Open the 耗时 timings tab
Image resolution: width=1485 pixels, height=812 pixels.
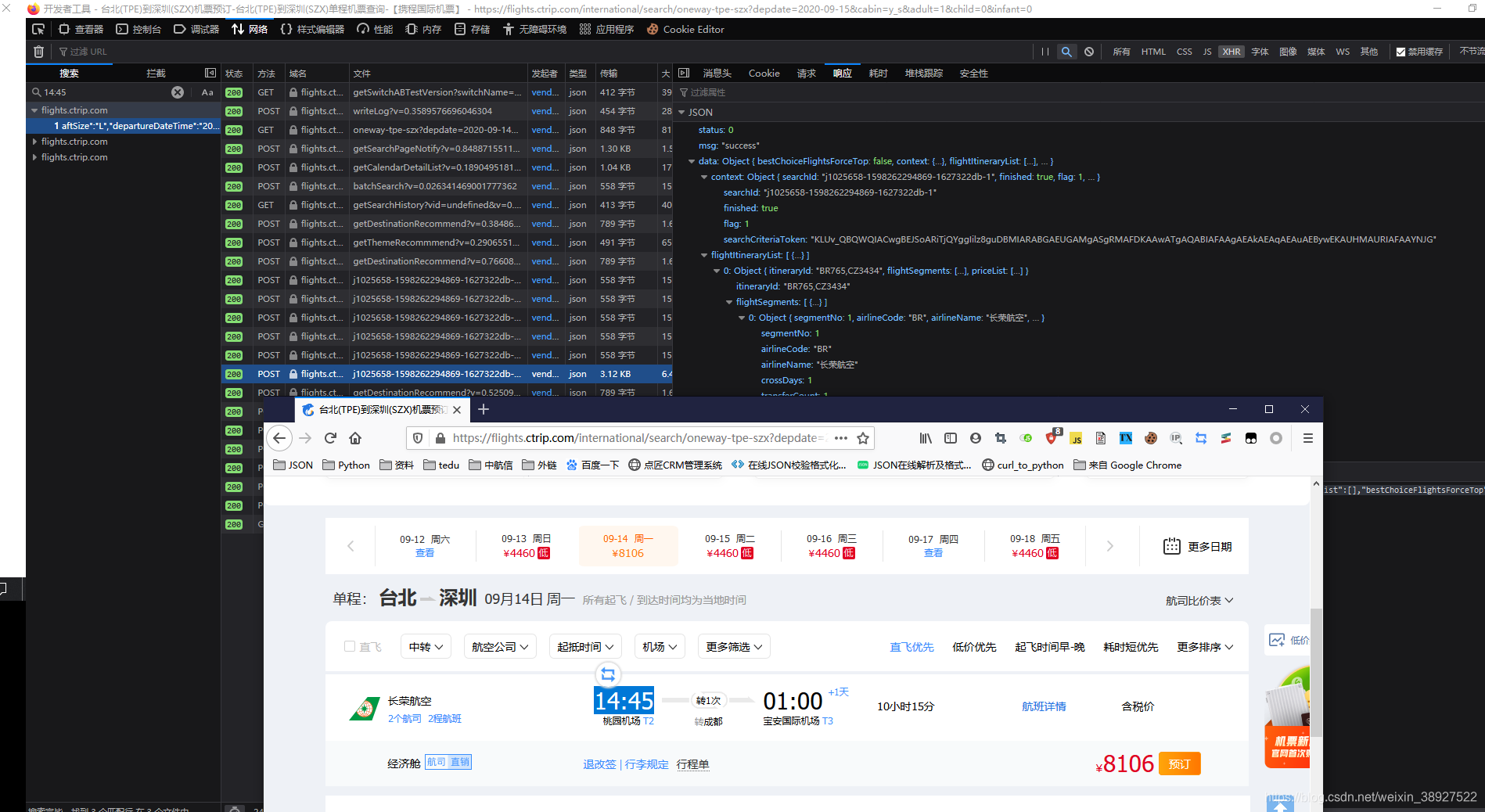click(x=878, y=73)
